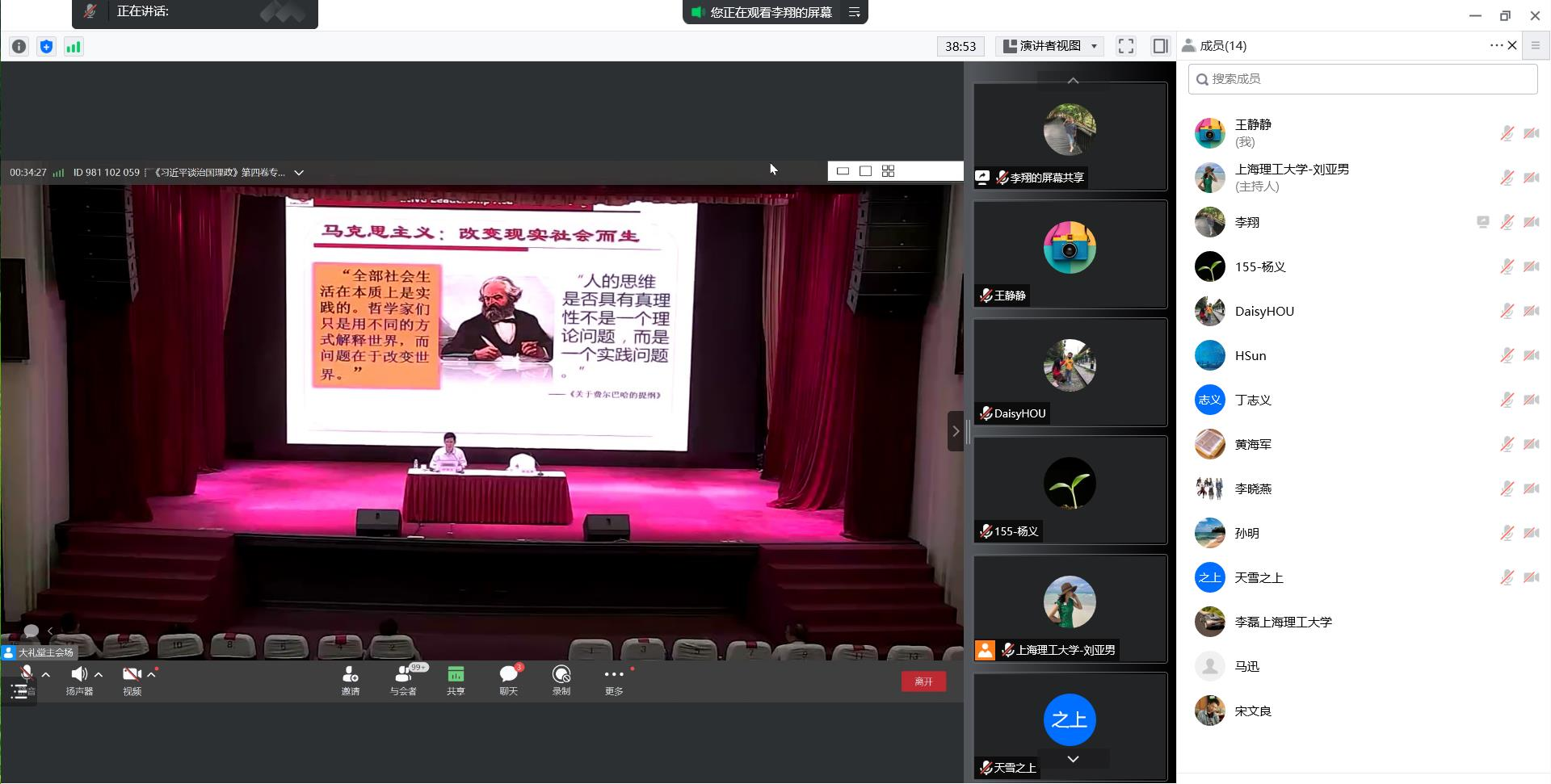The height and width of the screenshot is (784, 1551).
Task: Click the red 离开 (Leave) button
Action: pyautogui.click(x=923, y=681)
